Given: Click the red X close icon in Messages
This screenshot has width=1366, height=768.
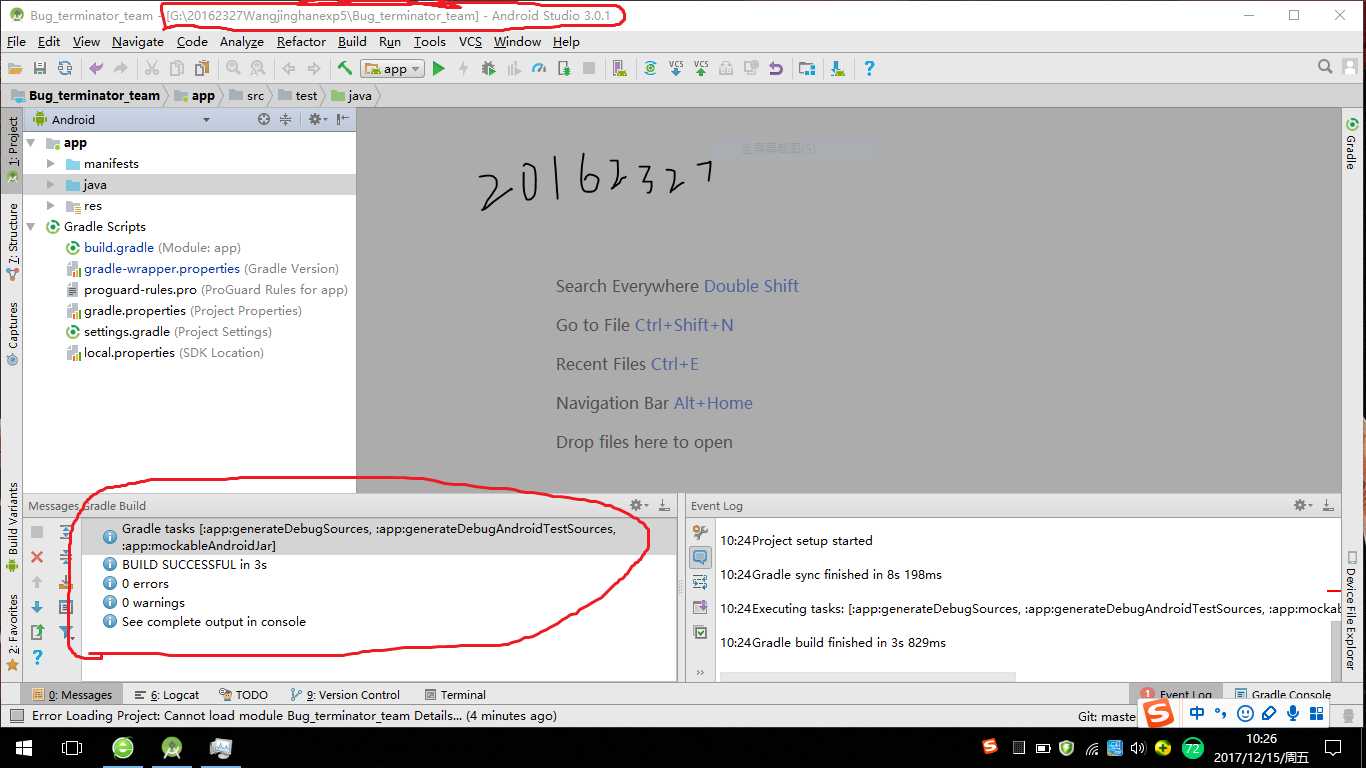Looking at the screenshot, I should (x=37, y=557).
